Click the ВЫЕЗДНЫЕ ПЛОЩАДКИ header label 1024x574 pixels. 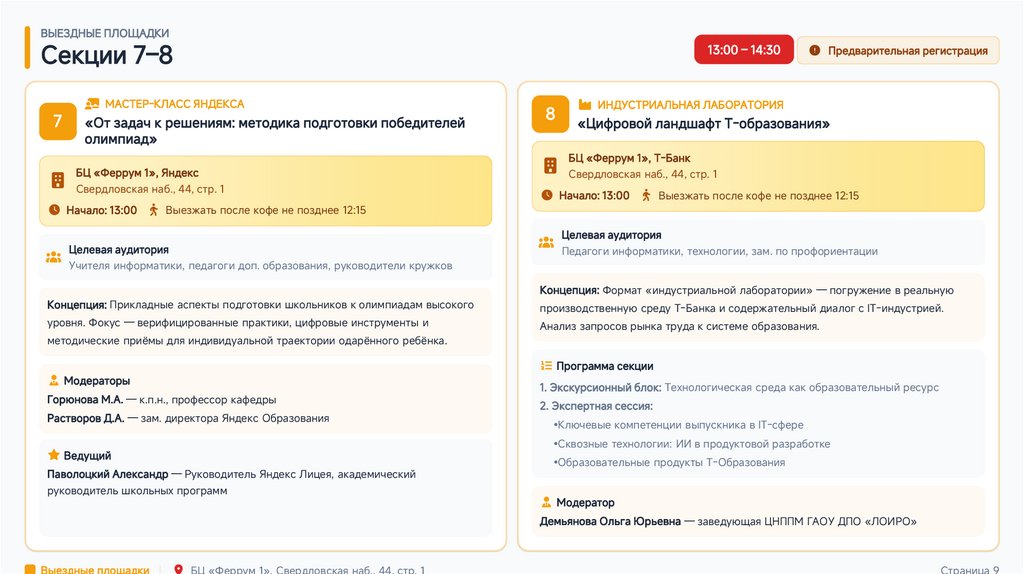(104, 33)
